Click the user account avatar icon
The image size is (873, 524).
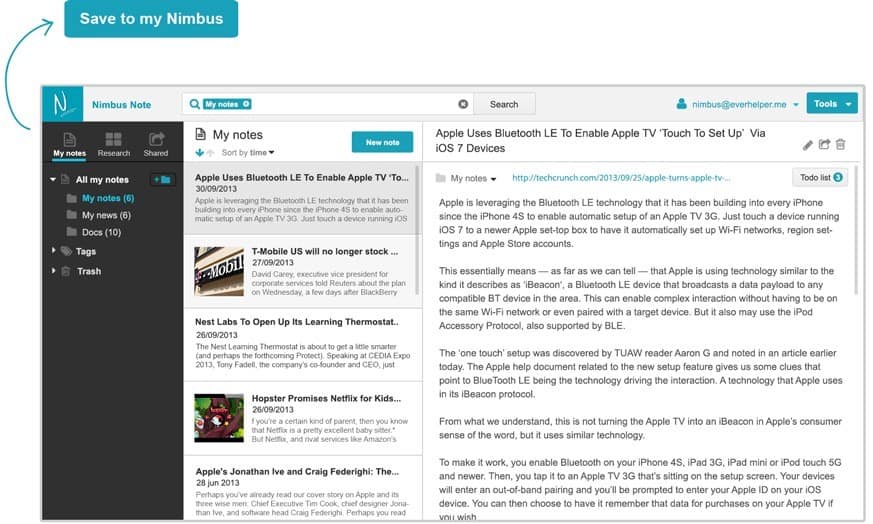[x=681, y=104]
